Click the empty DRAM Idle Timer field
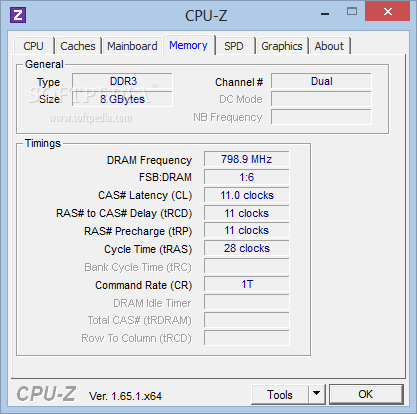The height and width of the screenshot is (414, 417). (x=247, y=302)
